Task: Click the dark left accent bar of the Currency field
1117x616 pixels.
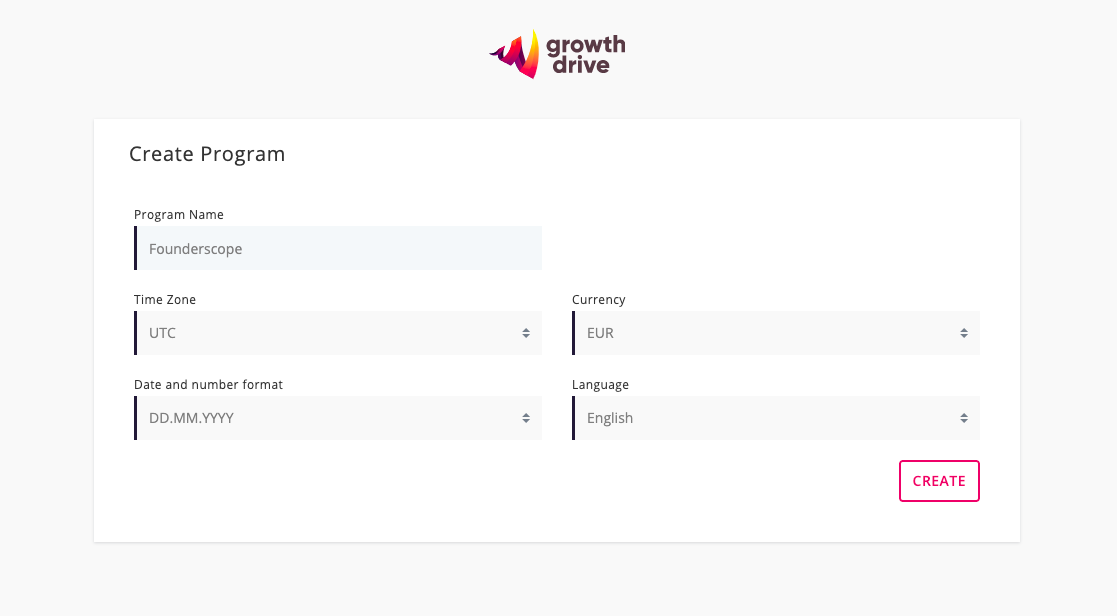Action: 574,333
